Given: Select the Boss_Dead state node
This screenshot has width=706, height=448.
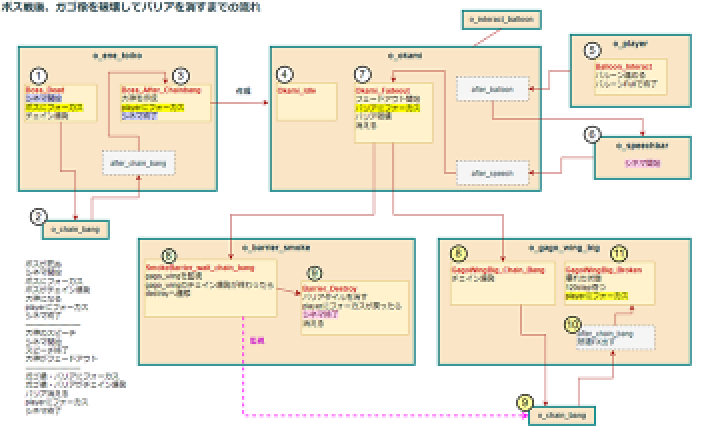Looking at the screenshot, I should [61, 104].
